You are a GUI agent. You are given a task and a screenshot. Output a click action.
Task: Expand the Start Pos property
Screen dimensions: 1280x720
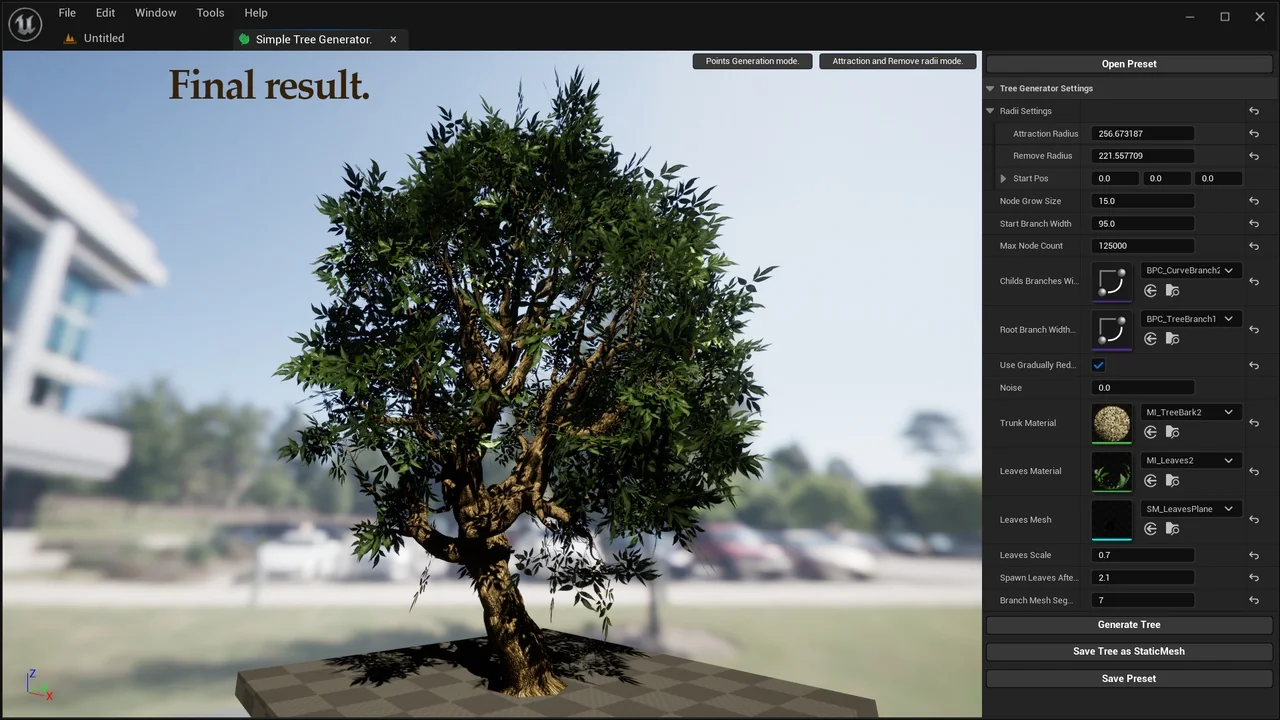click(x=1004, y=179)
